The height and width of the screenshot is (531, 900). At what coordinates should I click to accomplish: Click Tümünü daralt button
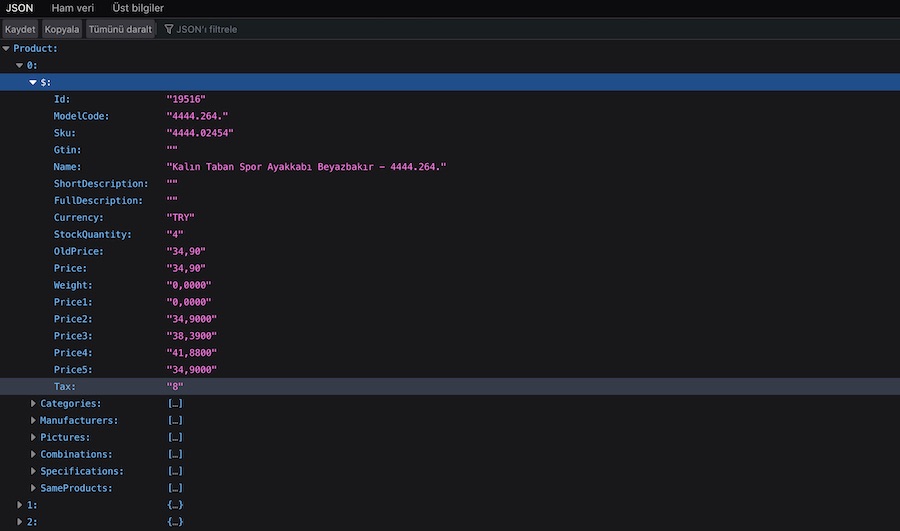[120, 29]
